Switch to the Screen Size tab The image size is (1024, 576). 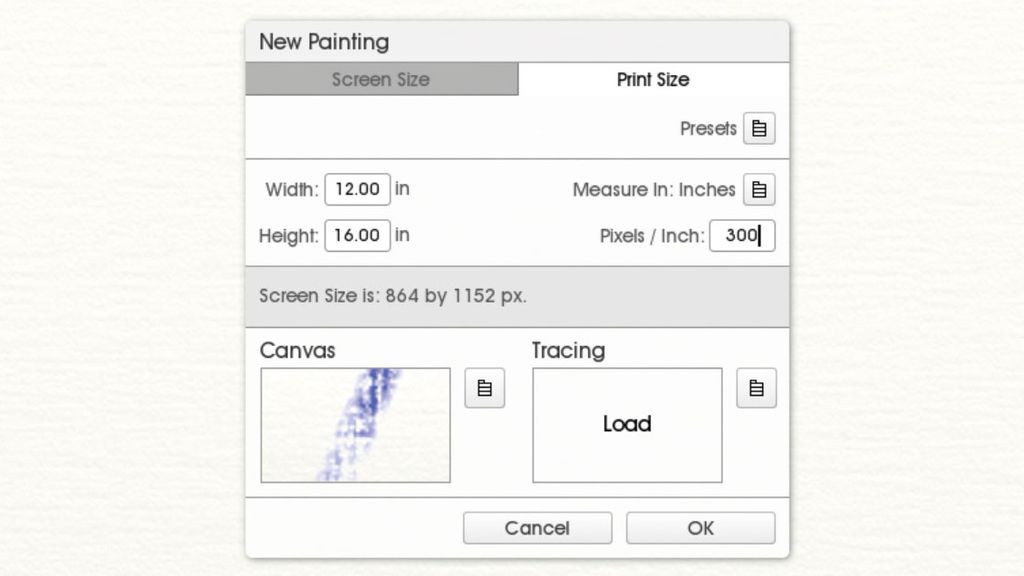coord(381,79)
